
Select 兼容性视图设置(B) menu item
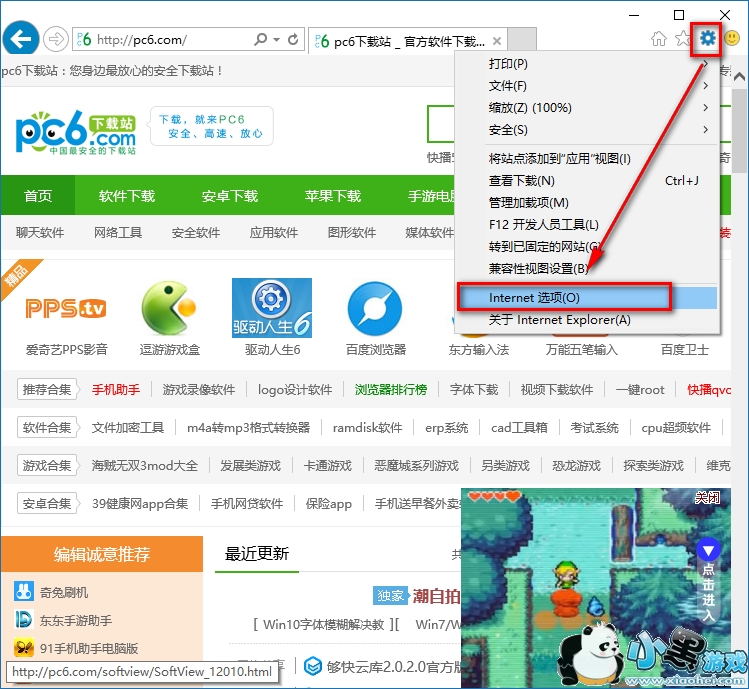[588, 269]
